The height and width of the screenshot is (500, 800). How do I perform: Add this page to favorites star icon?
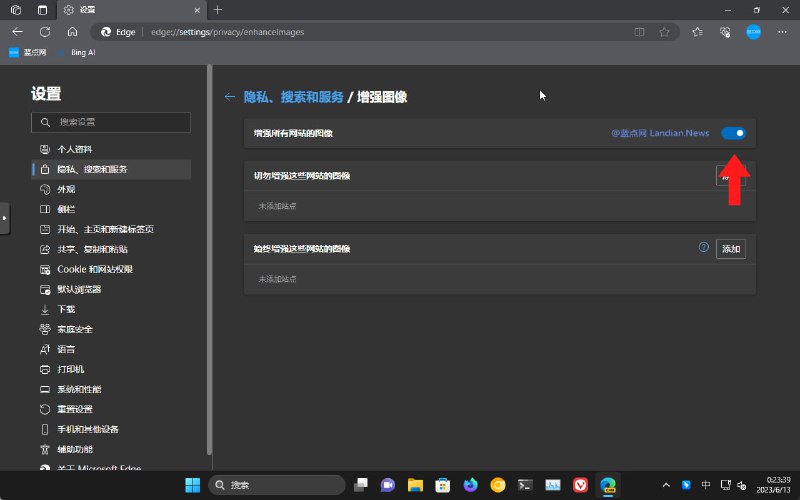tap(664, 32)
